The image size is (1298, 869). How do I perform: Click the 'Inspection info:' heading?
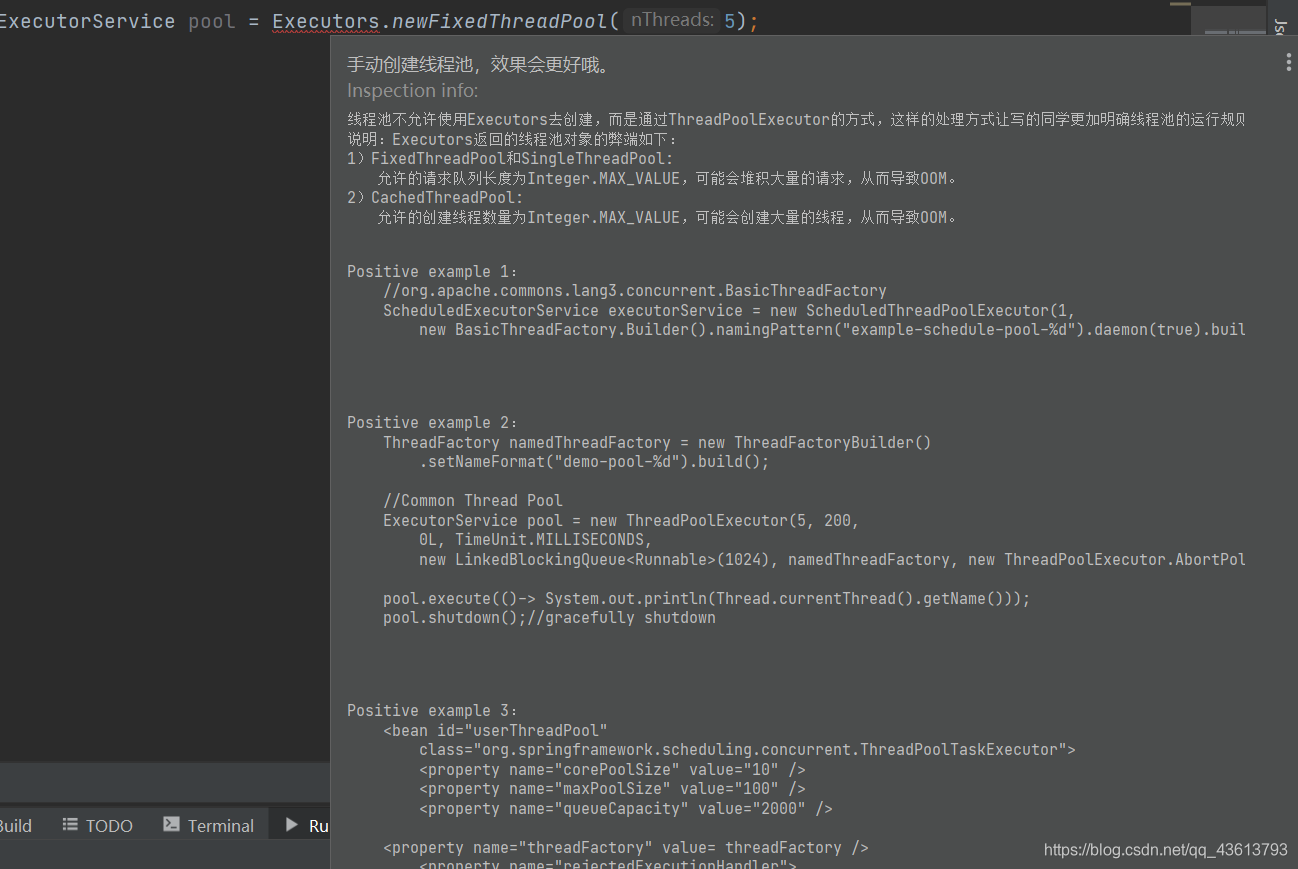pyautogui.click(x=413, y=91)
